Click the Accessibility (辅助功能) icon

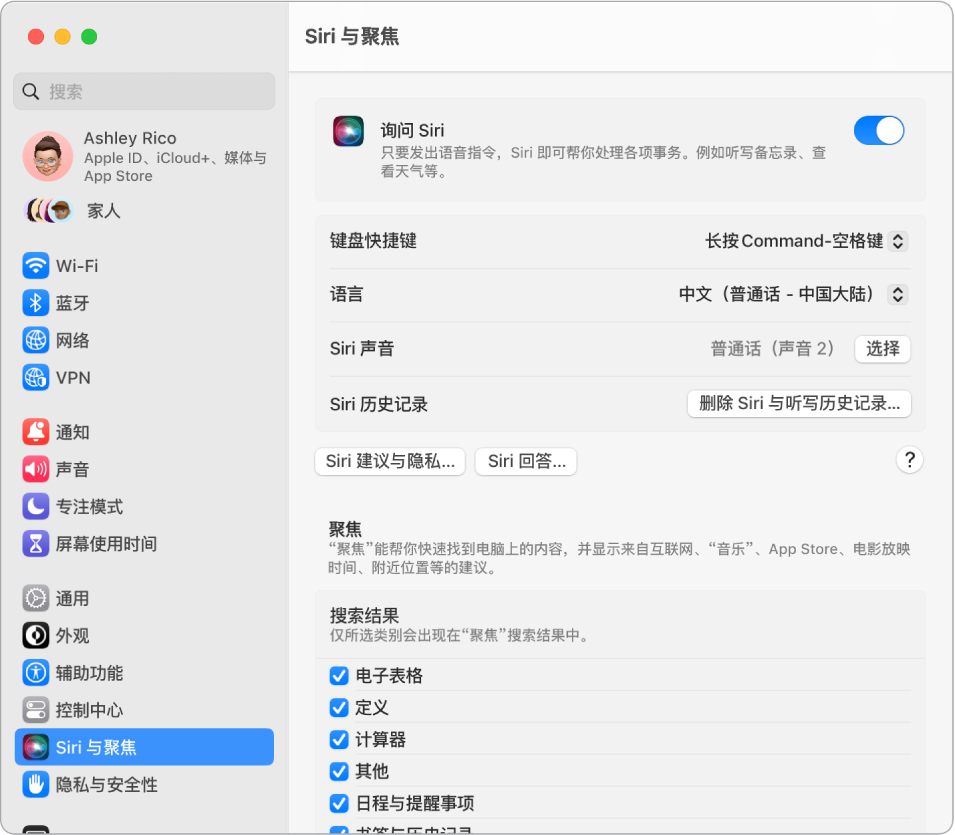35,672
